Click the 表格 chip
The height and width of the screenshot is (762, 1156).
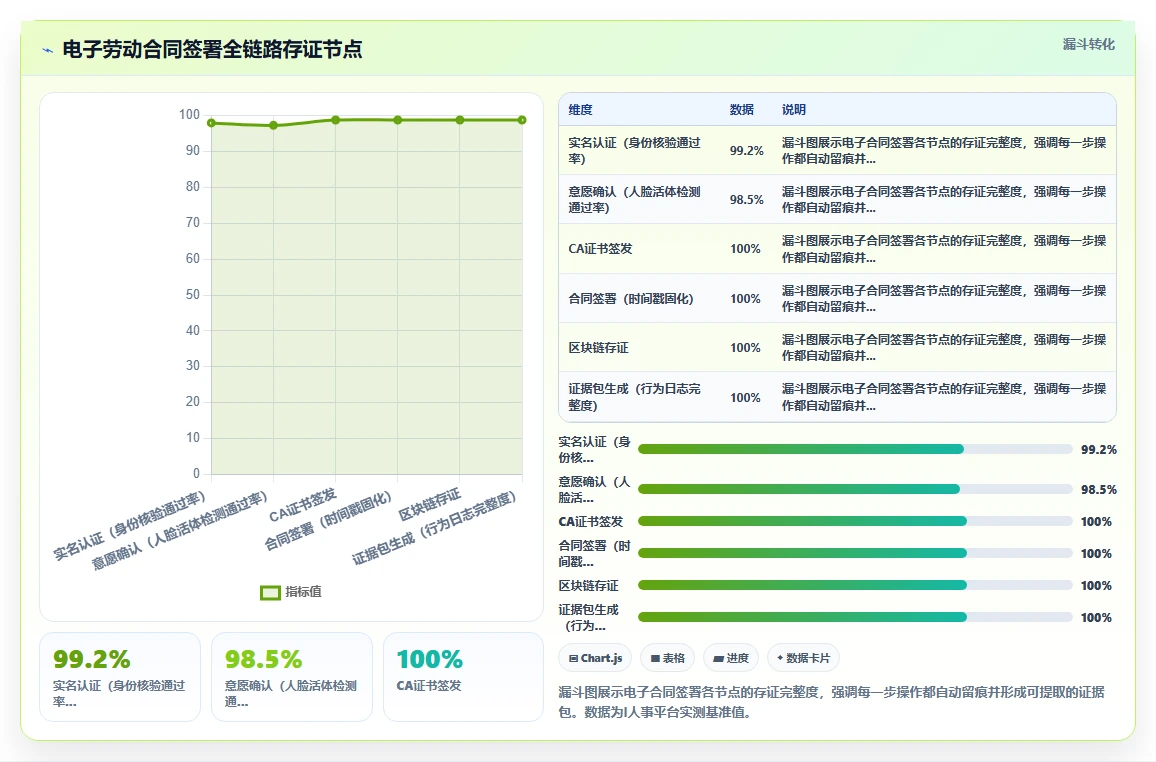[668, 658]
